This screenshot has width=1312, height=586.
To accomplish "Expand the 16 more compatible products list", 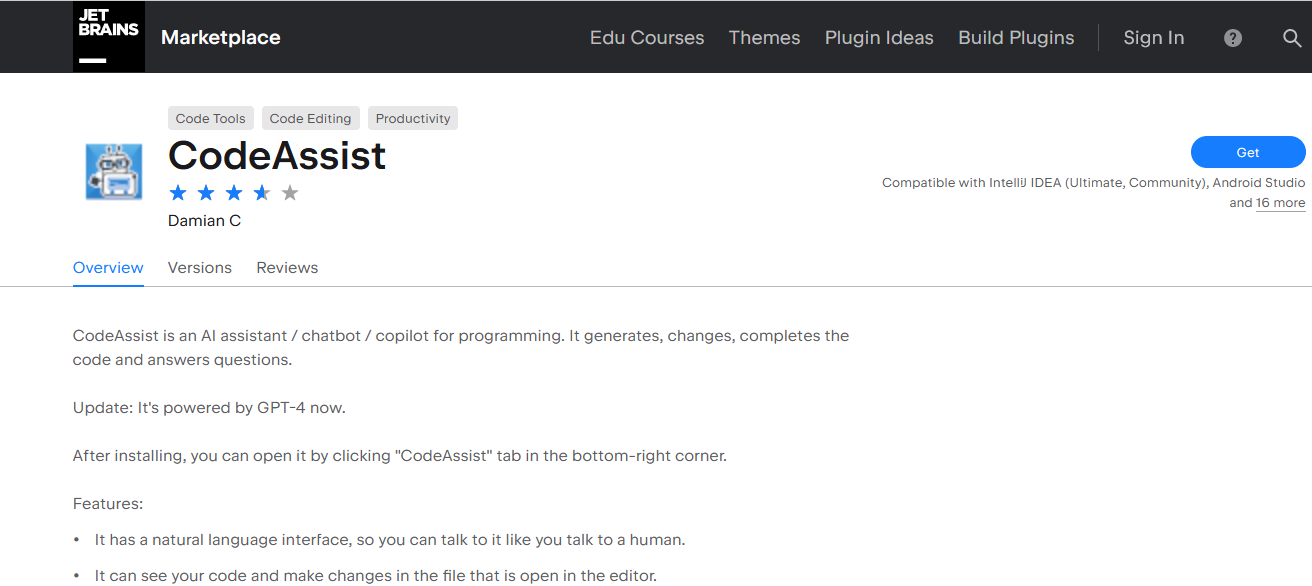I will pyautogui.click(x=1281, y=202).
